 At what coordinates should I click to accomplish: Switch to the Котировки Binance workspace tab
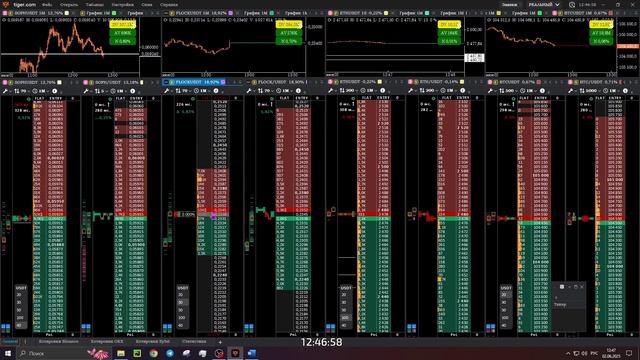58,342
